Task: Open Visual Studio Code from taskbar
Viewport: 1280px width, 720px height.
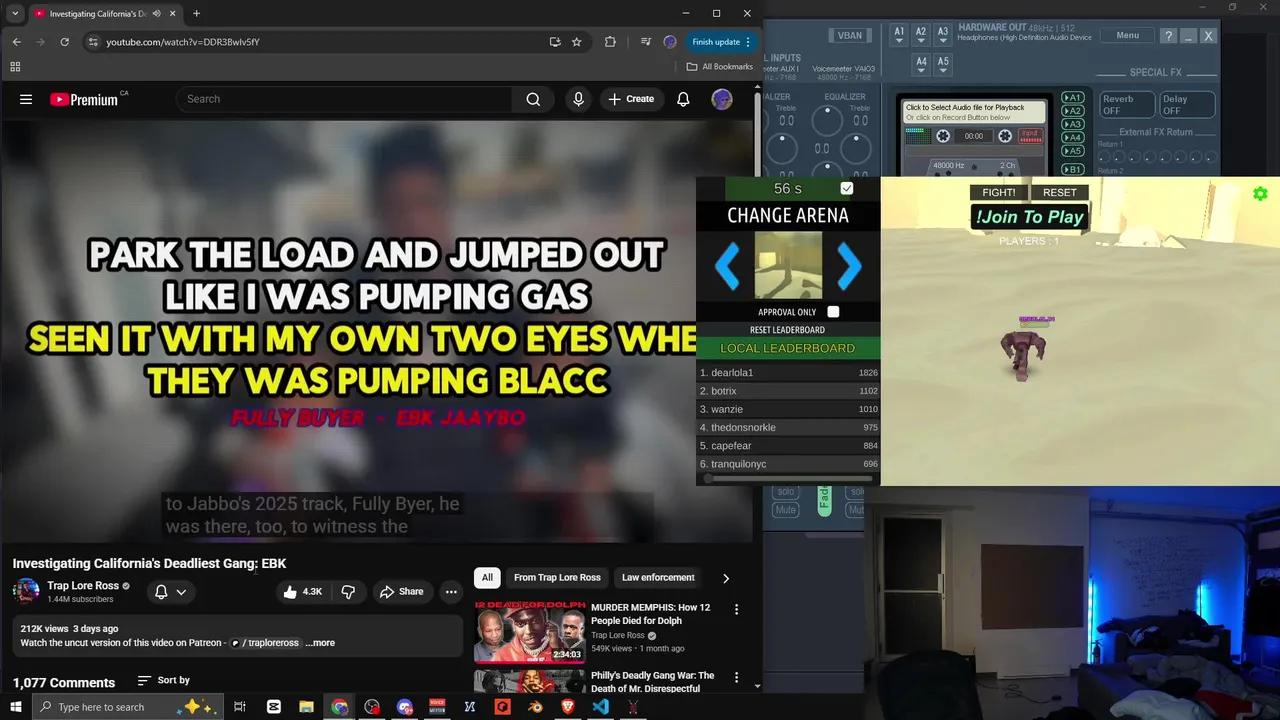Action: (x=600, y=707)
